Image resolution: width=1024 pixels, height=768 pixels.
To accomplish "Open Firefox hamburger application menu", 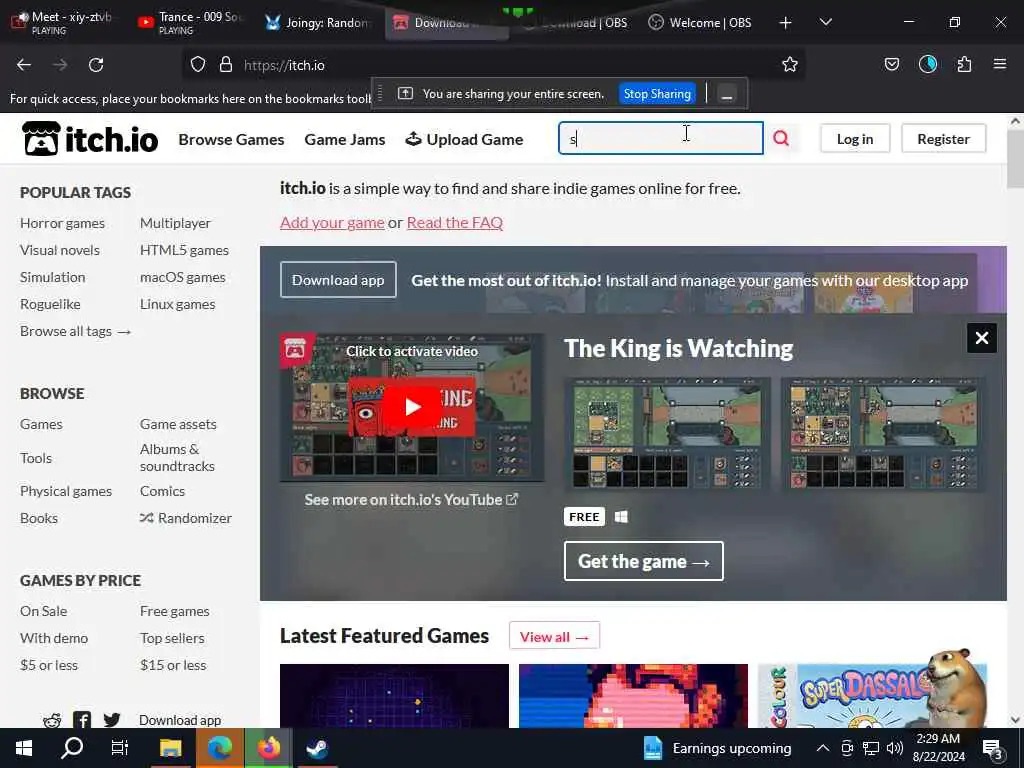I will pyautogui.click(x=999, y=64).
